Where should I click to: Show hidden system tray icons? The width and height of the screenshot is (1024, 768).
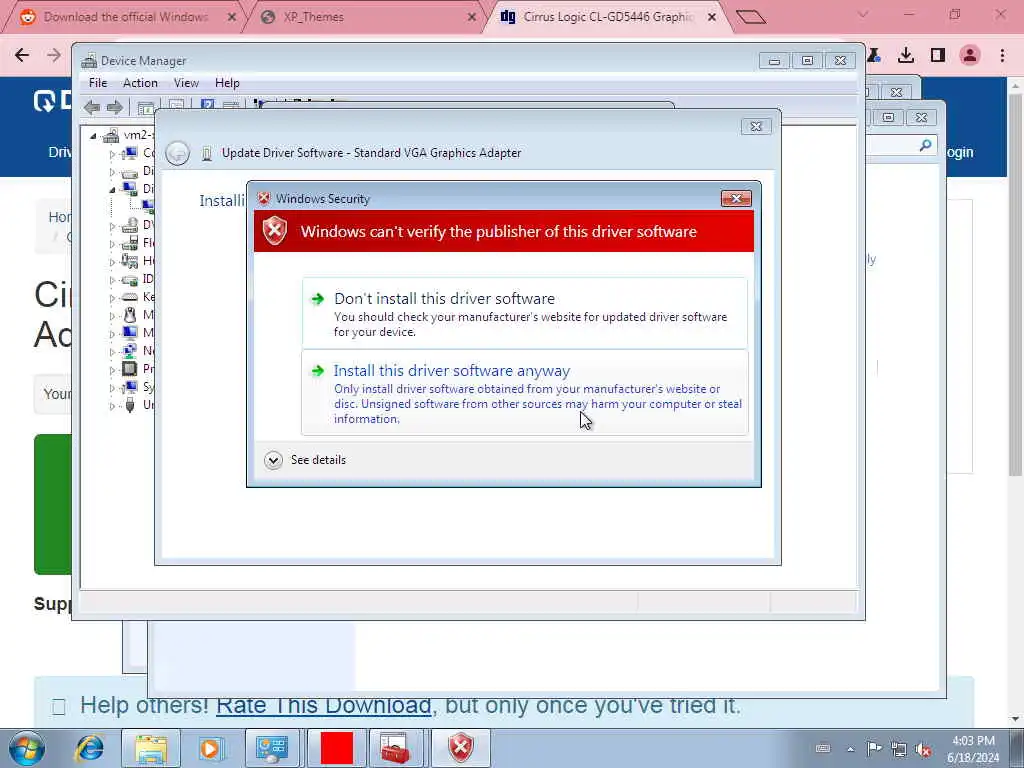(x=850, y=749)
